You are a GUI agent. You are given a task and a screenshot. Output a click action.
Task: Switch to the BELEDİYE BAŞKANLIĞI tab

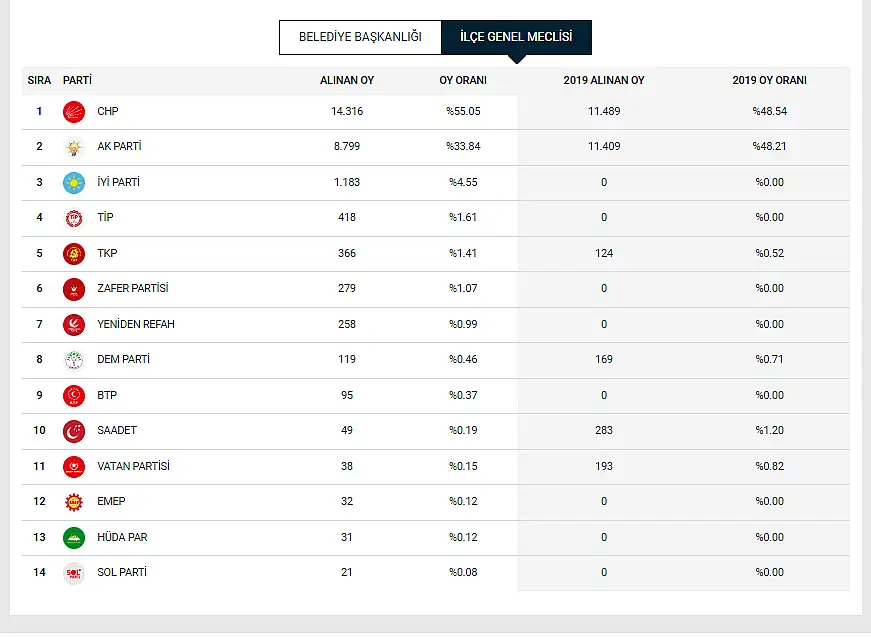360,37
